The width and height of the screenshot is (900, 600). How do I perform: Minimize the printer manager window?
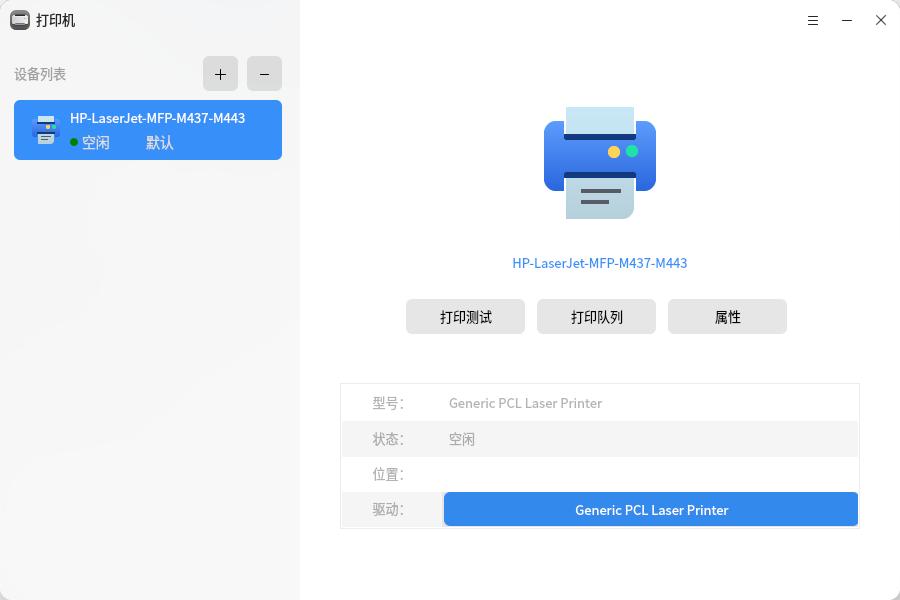pyautogui.click(x=847, y=20)
